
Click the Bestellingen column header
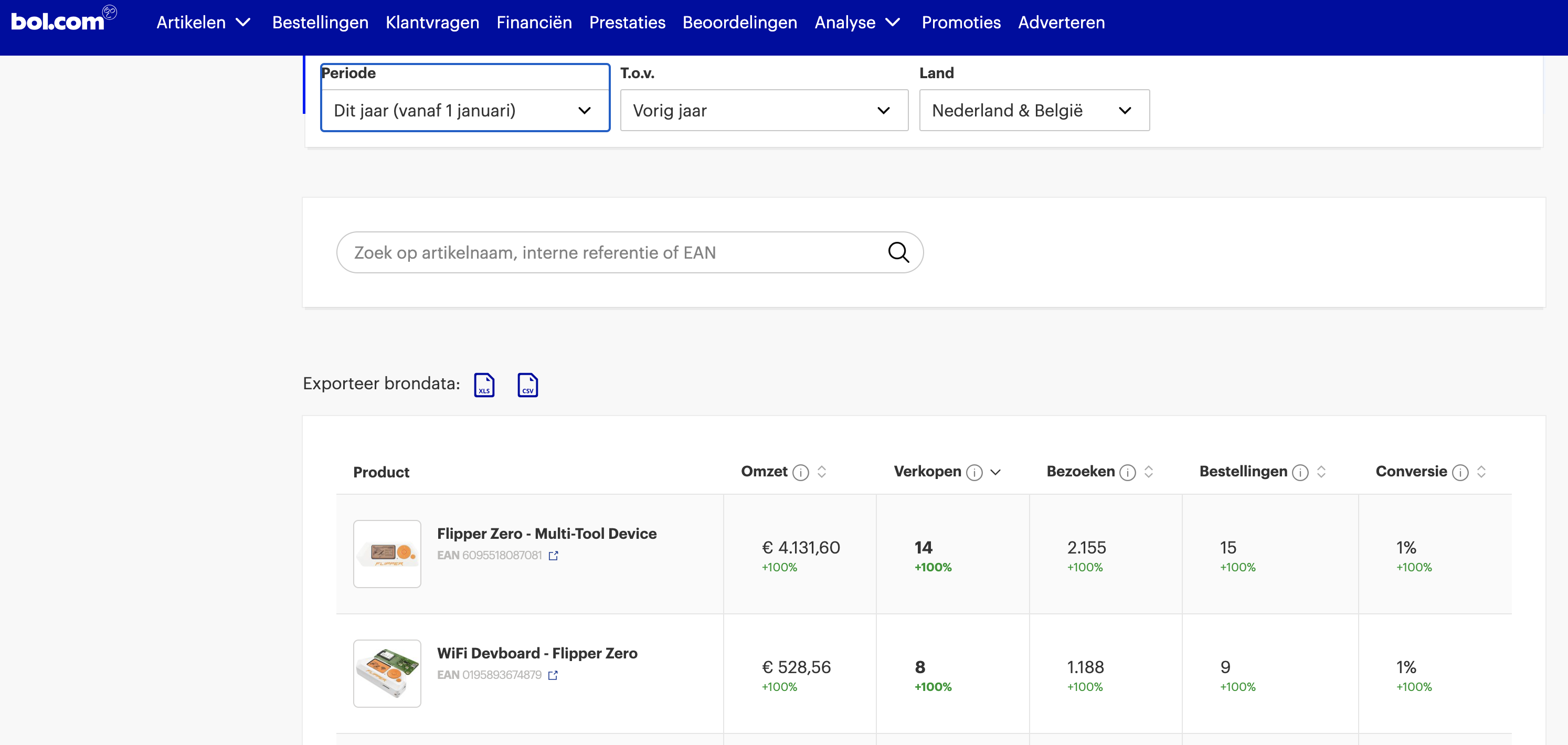tap(1243, 472)
